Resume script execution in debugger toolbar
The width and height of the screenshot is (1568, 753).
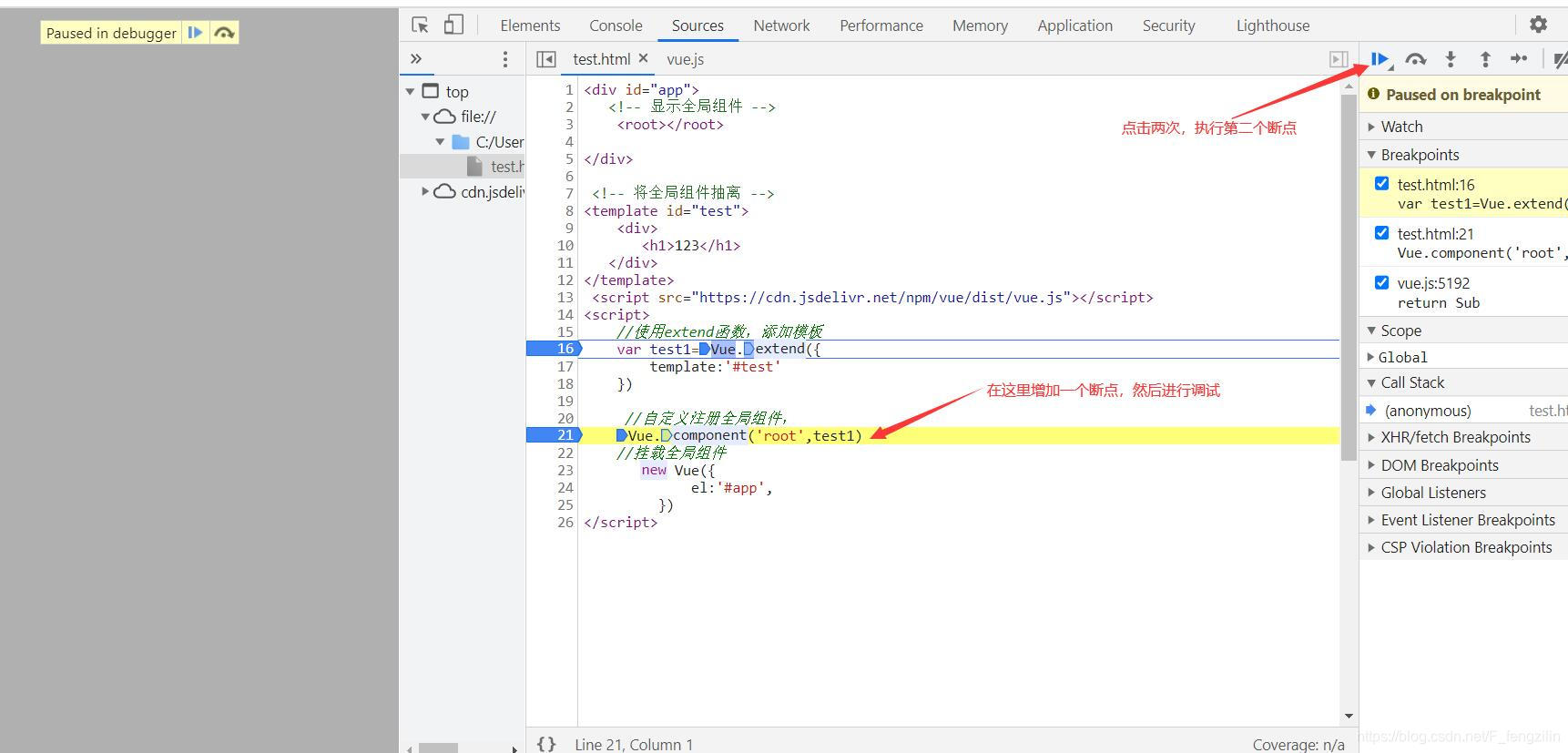tap(1380, 59)
